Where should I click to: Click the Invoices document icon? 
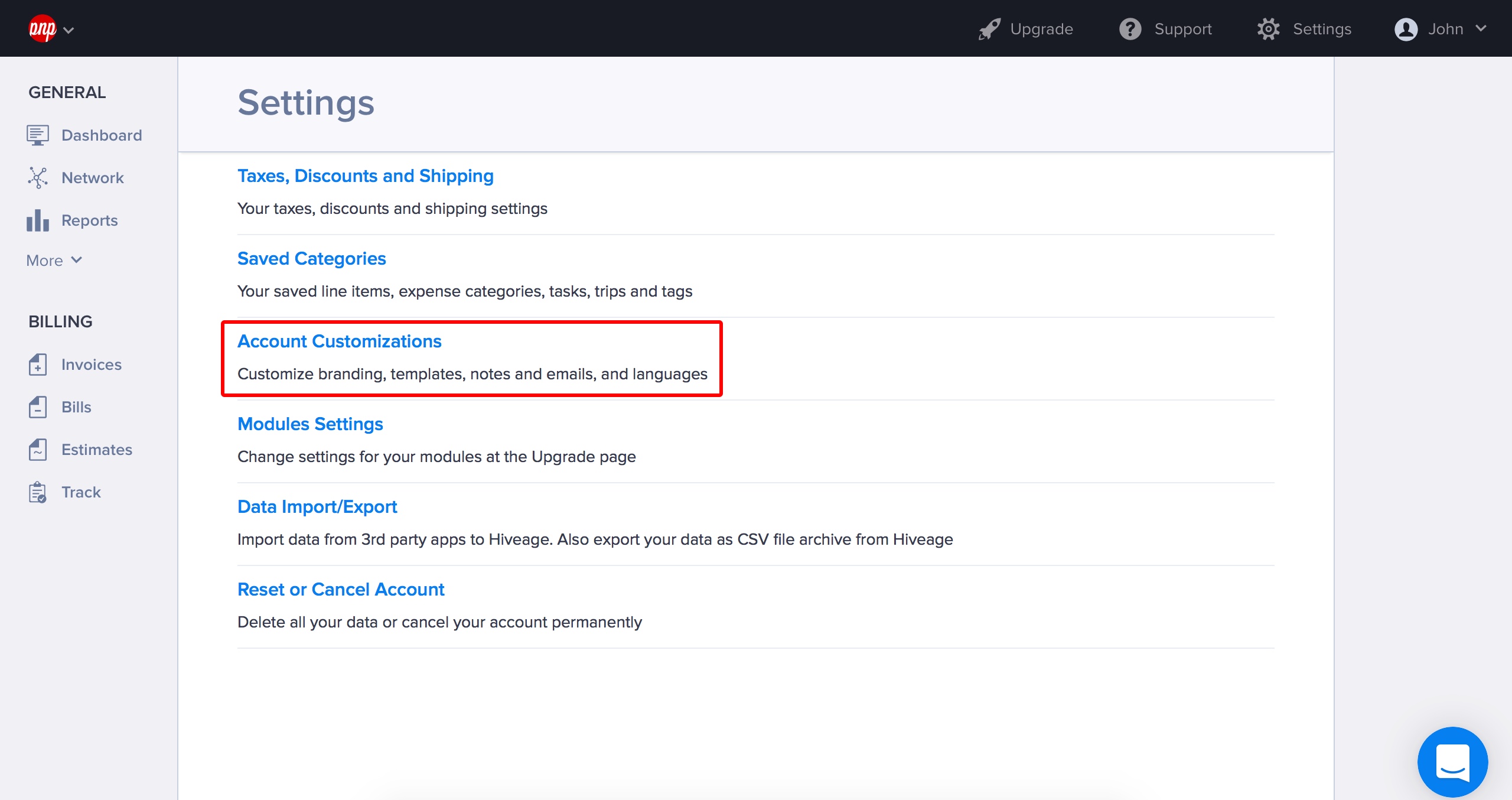(37, 365)
